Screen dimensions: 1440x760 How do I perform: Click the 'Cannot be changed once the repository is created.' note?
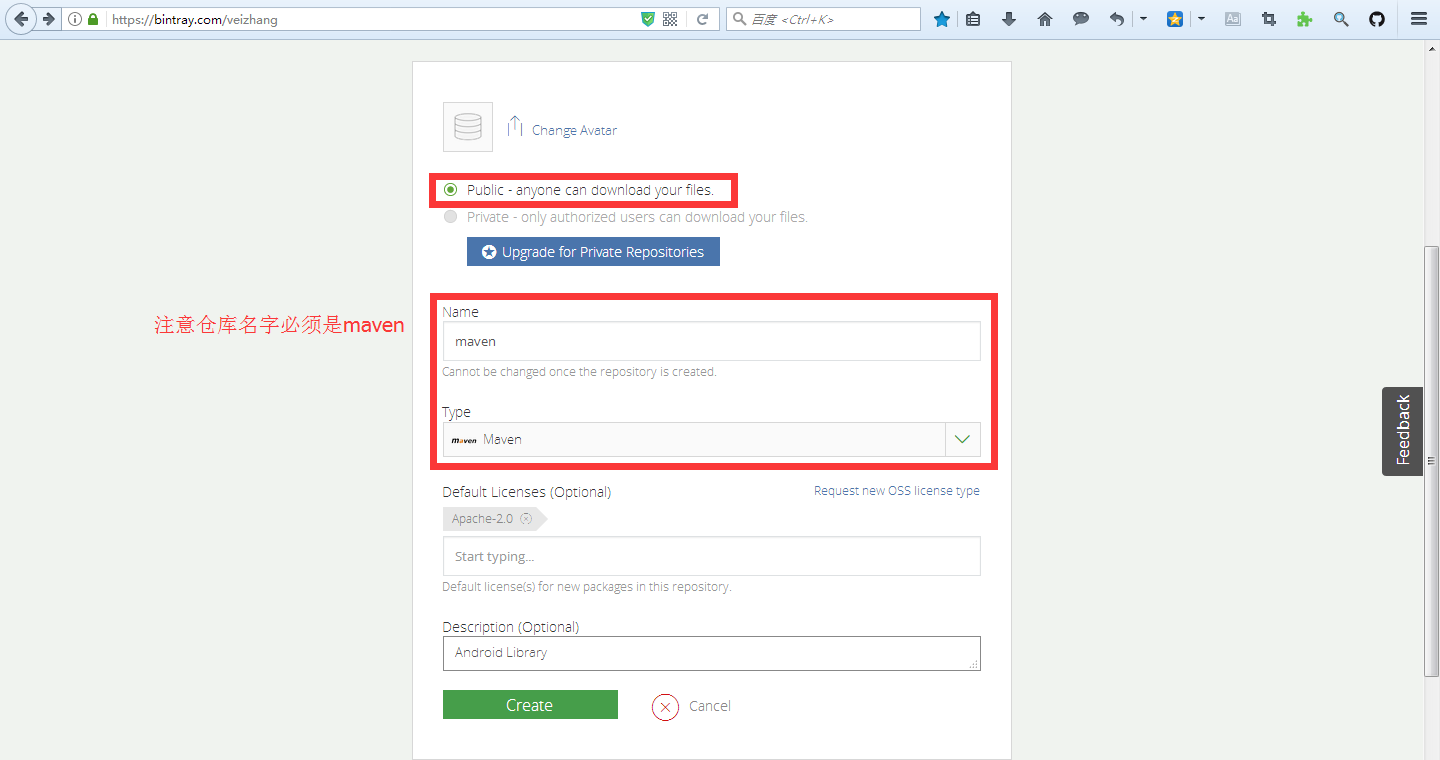pyautogui.click(x=579, y=372)
